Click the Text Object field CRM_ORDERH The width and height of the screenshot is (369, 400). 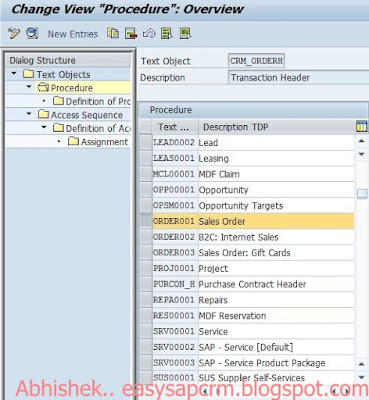[x=256, y=61]
